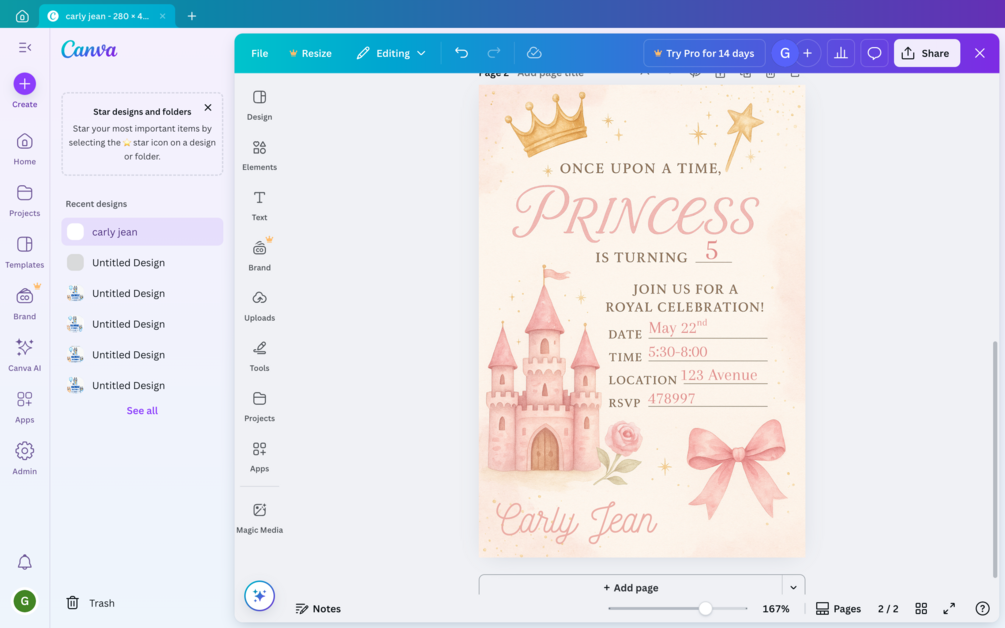Open the Elements panel
Viewport: 1005px width, 628px height.
[260, 156]
